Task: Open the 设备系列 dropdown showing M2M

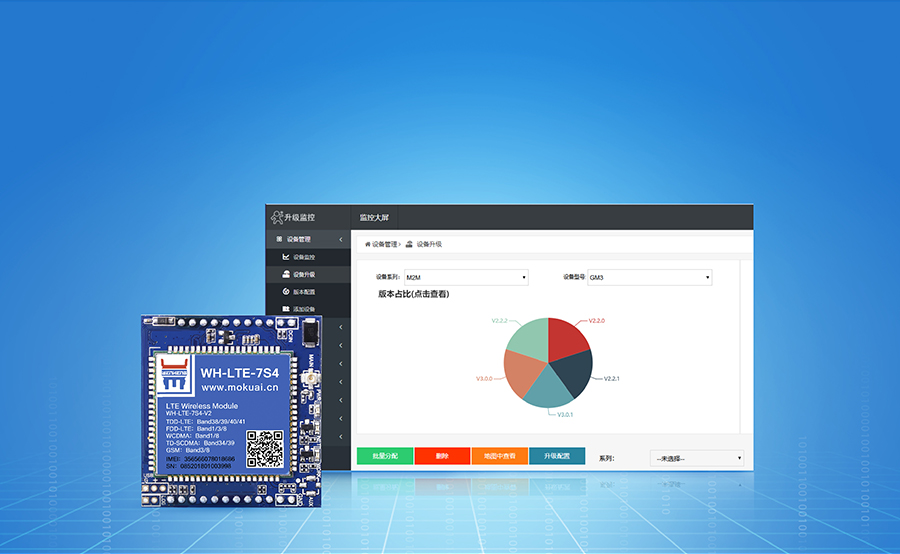Action: pos(466,277)
